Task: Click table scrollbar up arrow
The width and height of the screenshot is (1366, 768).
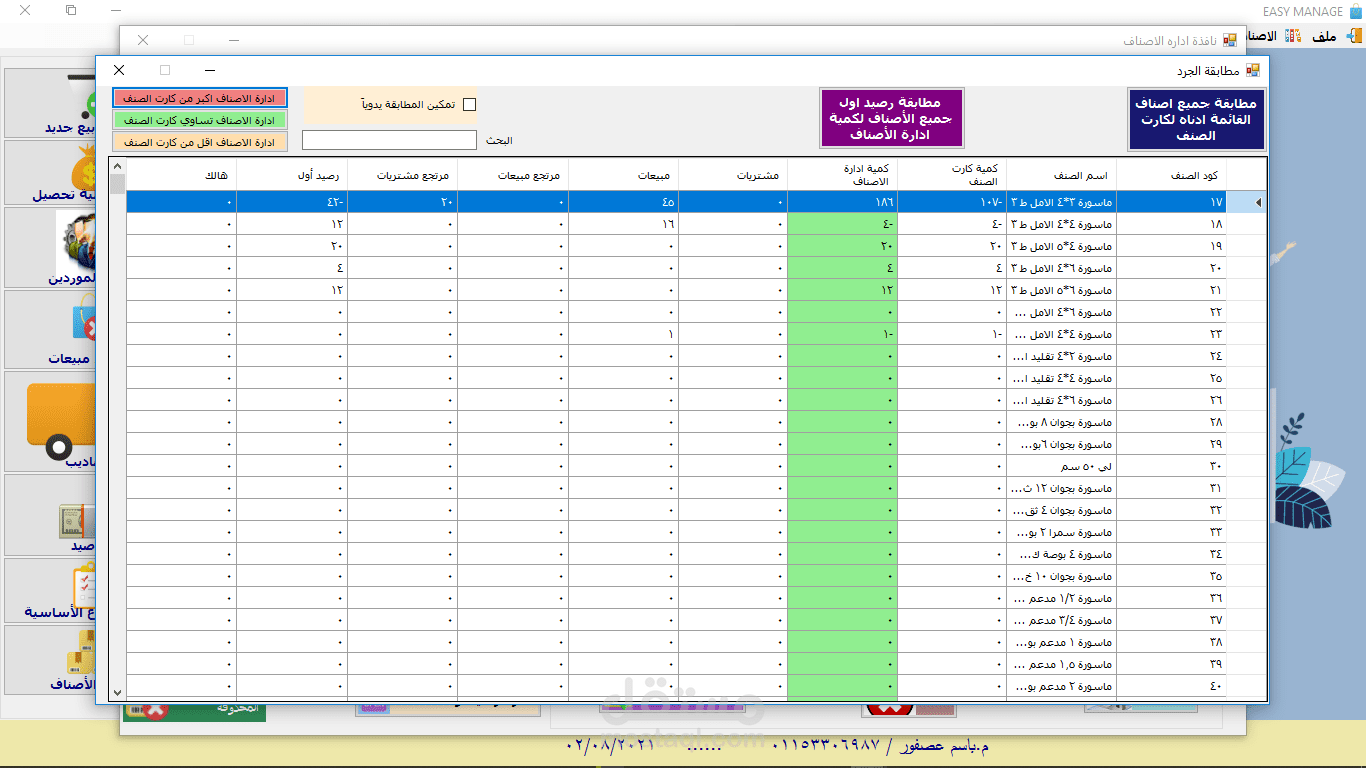Action: coord(118,166)
